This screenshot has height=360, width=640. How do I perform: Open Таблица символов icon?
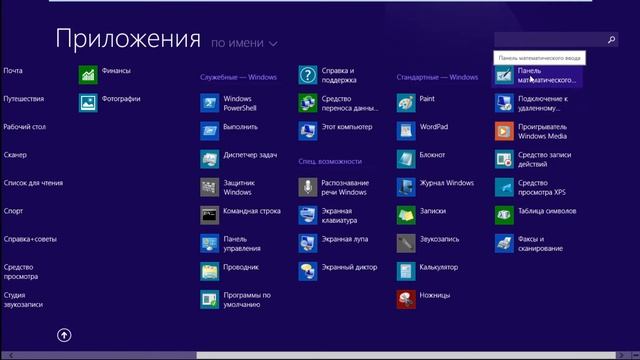[x=504, y=216]
